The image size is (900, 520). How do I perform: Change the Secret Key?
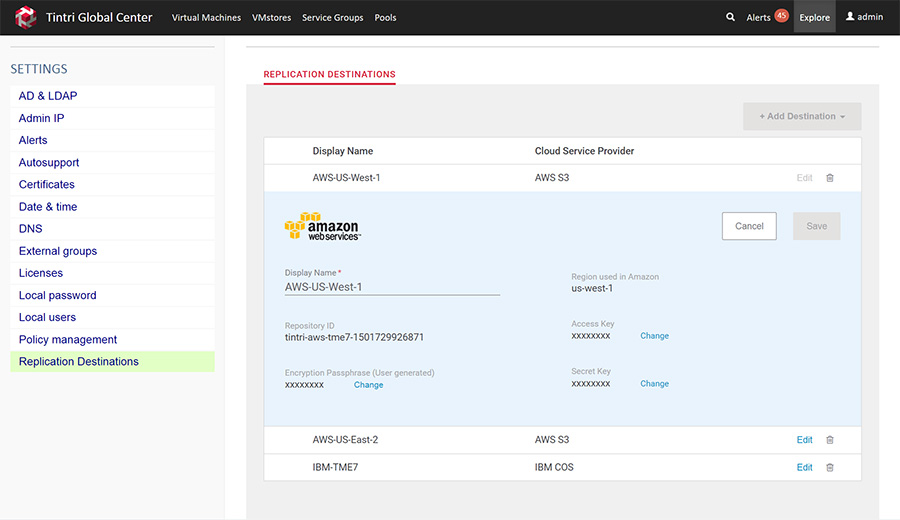(x=654, y=383)
